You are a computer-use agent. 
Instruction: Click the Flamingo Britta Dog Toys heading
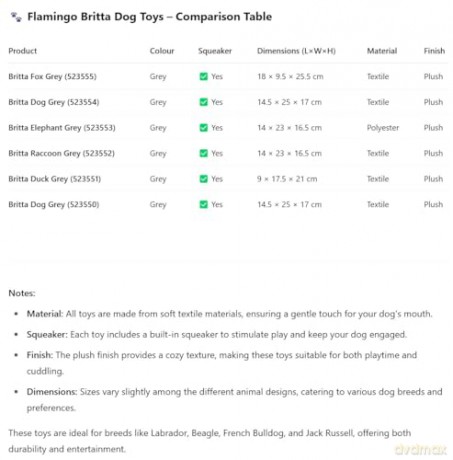[x=149, y=17]
